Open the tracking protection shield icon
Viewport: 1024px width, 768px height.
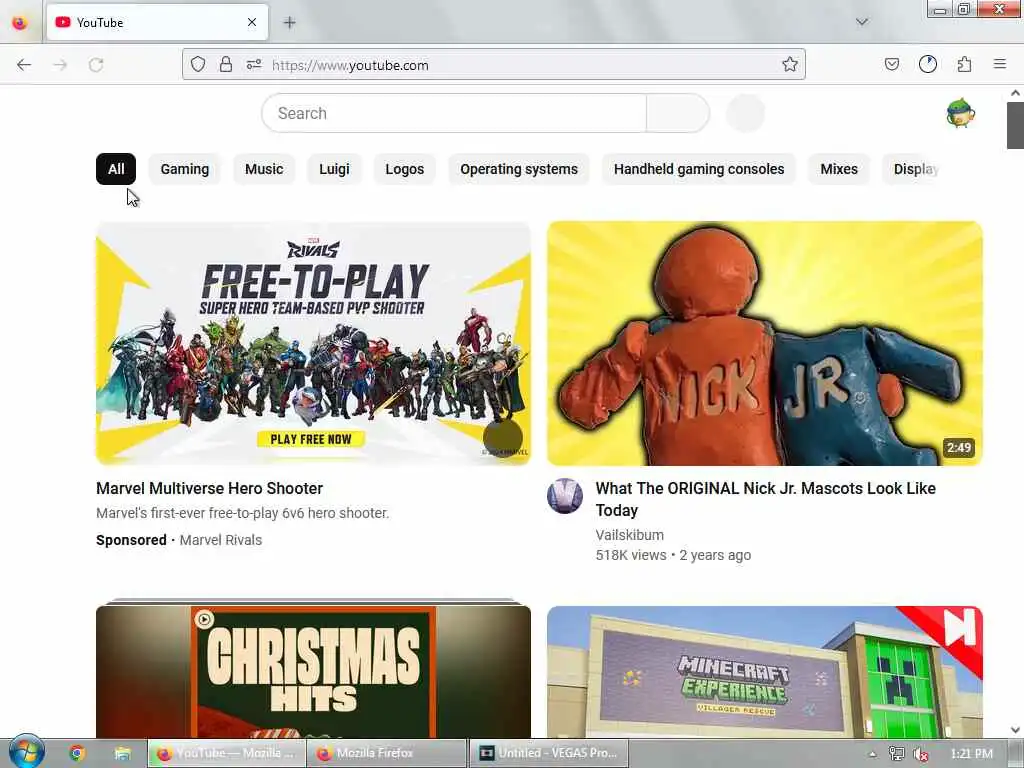198,64
